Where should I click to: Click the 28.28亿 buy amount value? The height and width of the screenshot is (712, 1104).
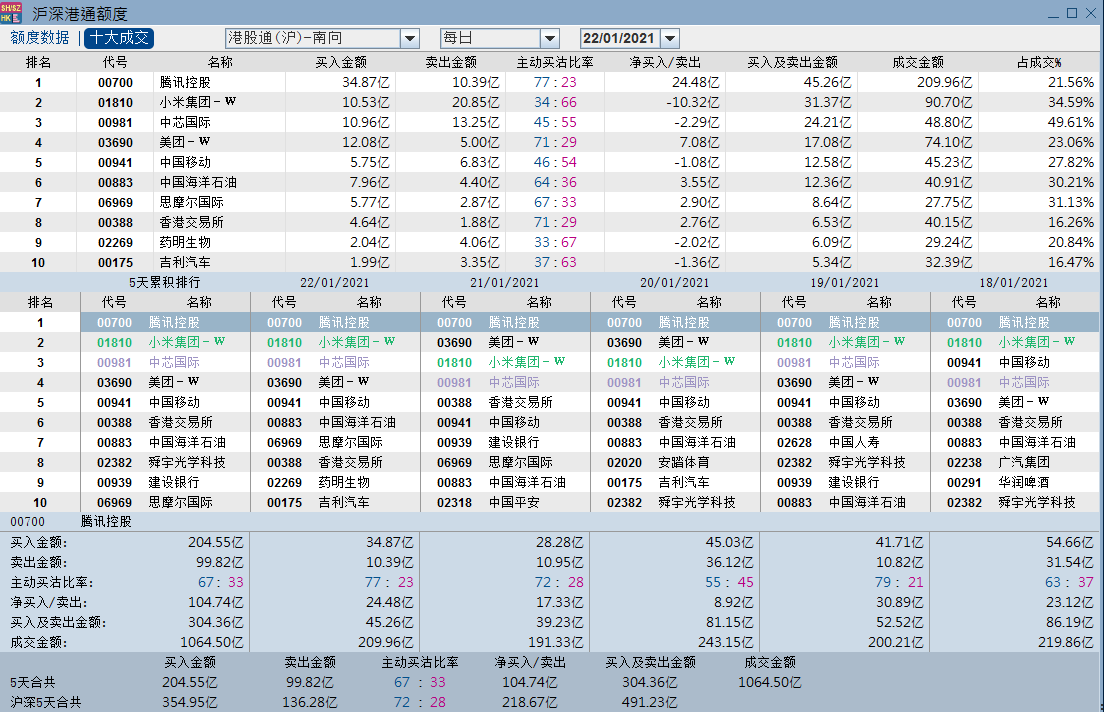[x=560, y=543]
